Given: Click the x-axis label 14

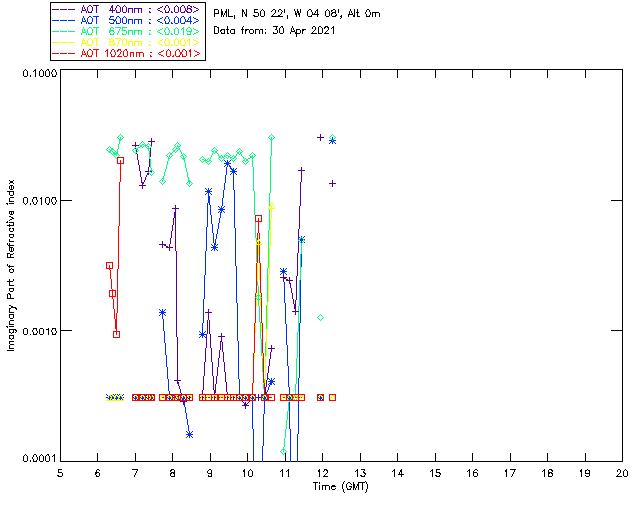Looking at the screenshot, I should [398, 473].
